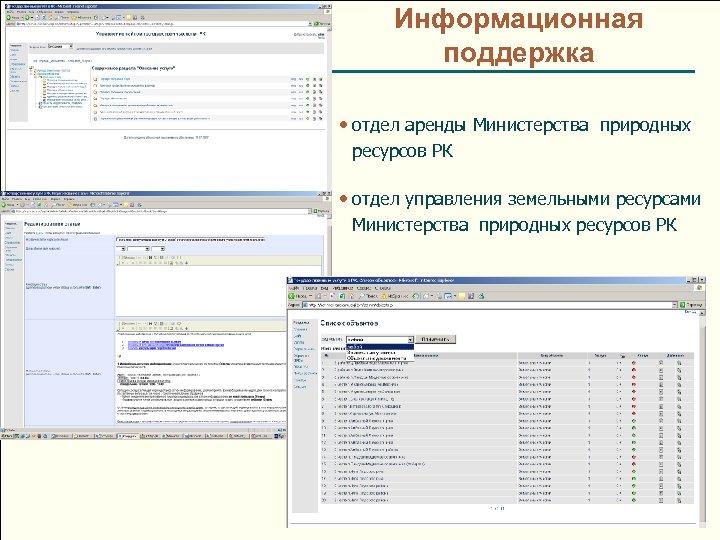Click Print icon in object list browser toolbar
This screenshot has height=540, width=720.
pyautogui.click(x=439, y=296)
